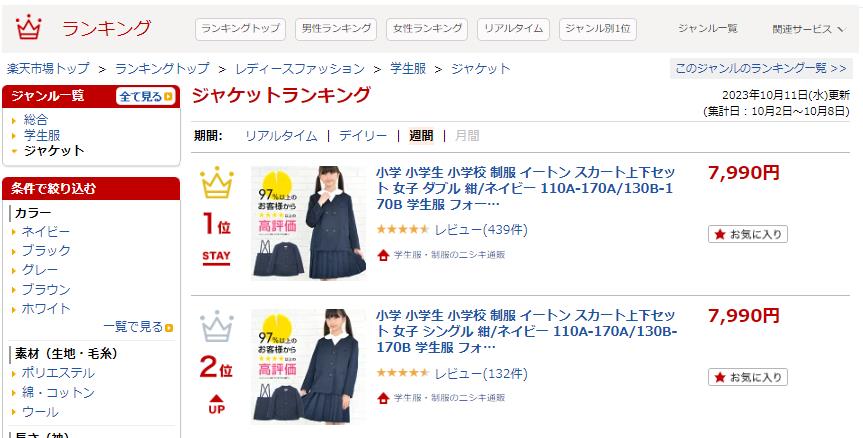Filter by ネイビー color
863x438 pixels.
46,232
